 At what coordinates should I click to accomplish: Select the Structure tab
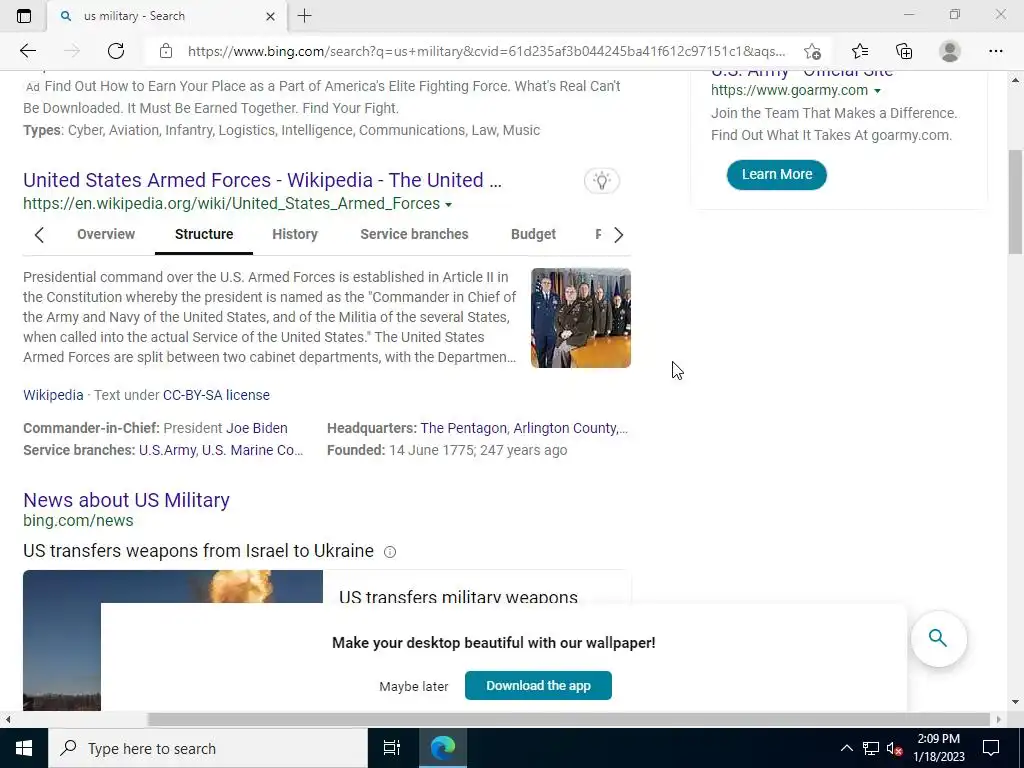(204, 234)
